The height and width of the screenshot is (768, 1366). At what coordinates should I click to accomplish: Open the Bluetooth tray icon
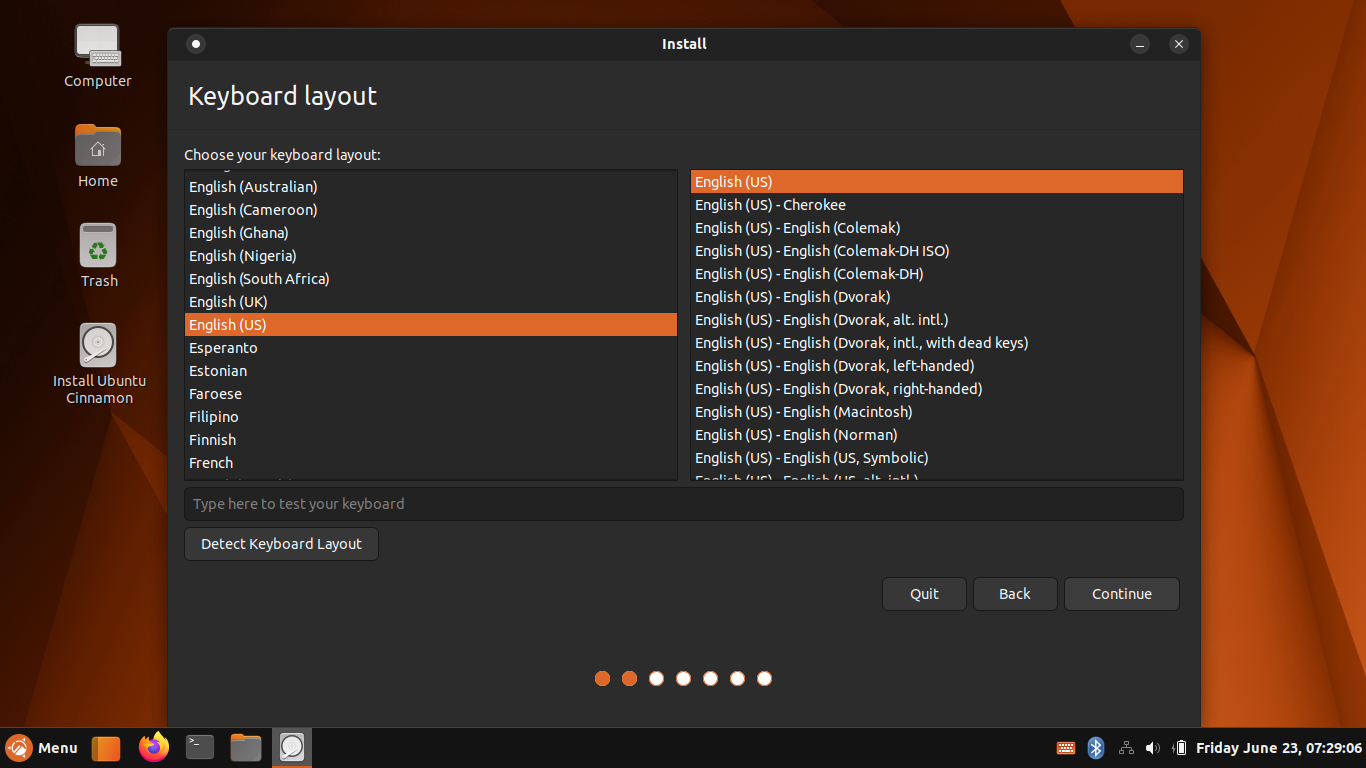tap(1096, 748)
